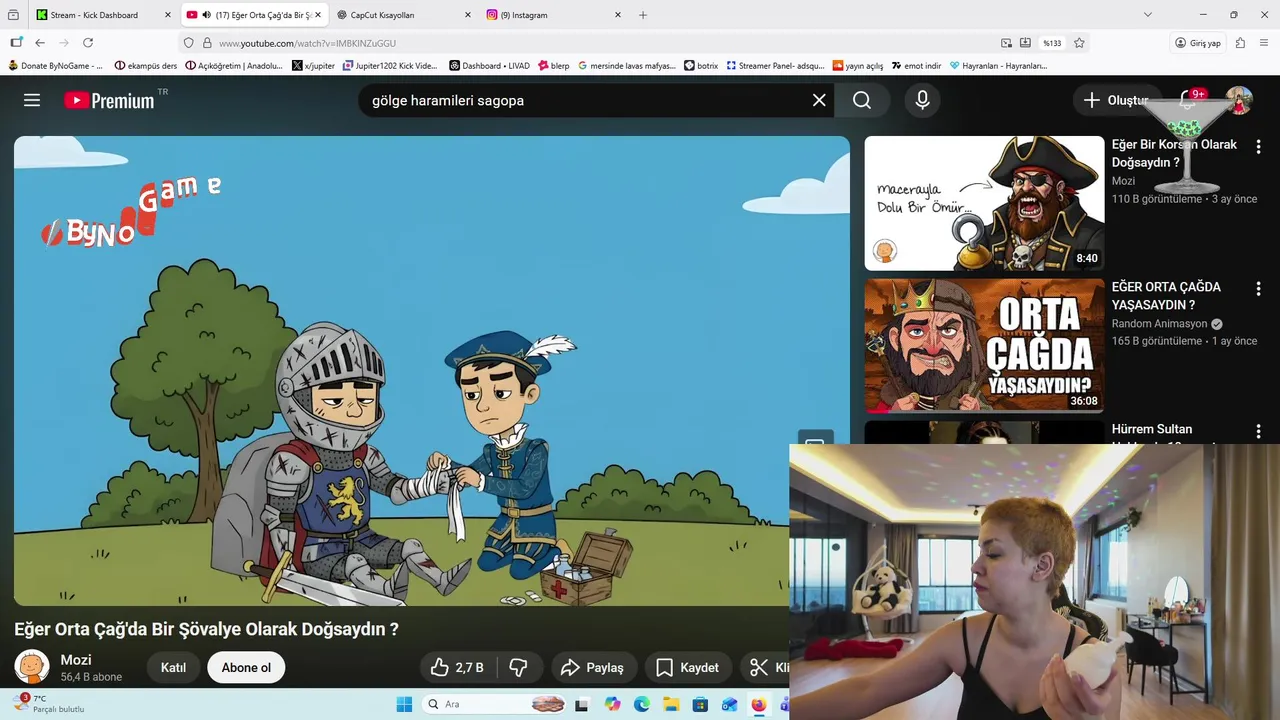Open File Explorer from taskbar
Screen dimensions: 1280x720
click(x=671, y=704)
